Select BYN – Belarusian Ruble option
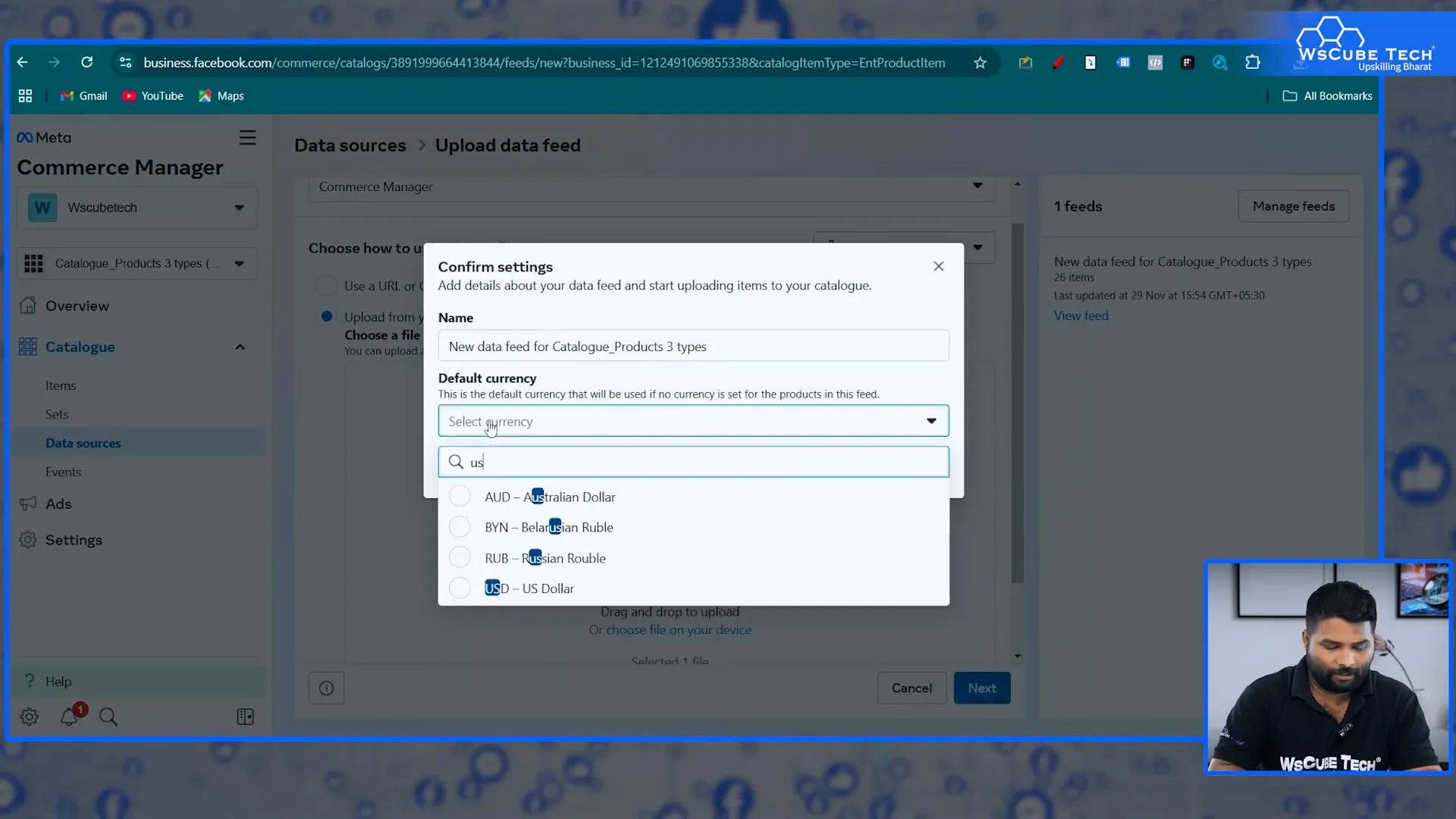Viewport: 1456px width, 819px height. [693, 527]
